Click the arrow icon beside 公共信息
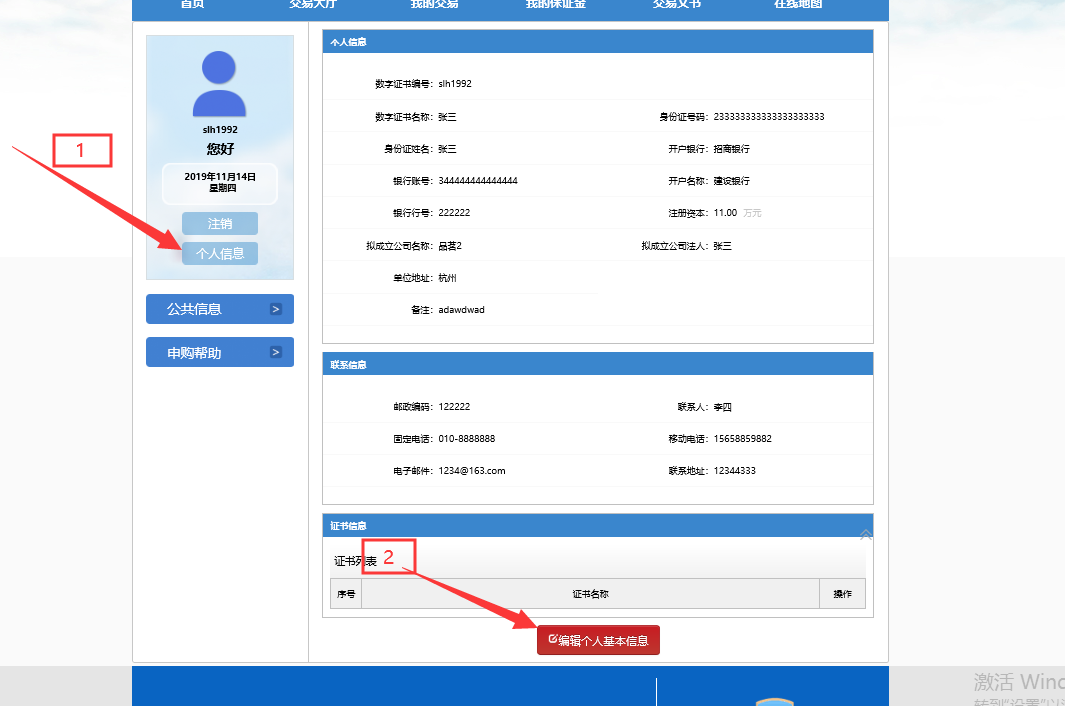 pos(276,310)
